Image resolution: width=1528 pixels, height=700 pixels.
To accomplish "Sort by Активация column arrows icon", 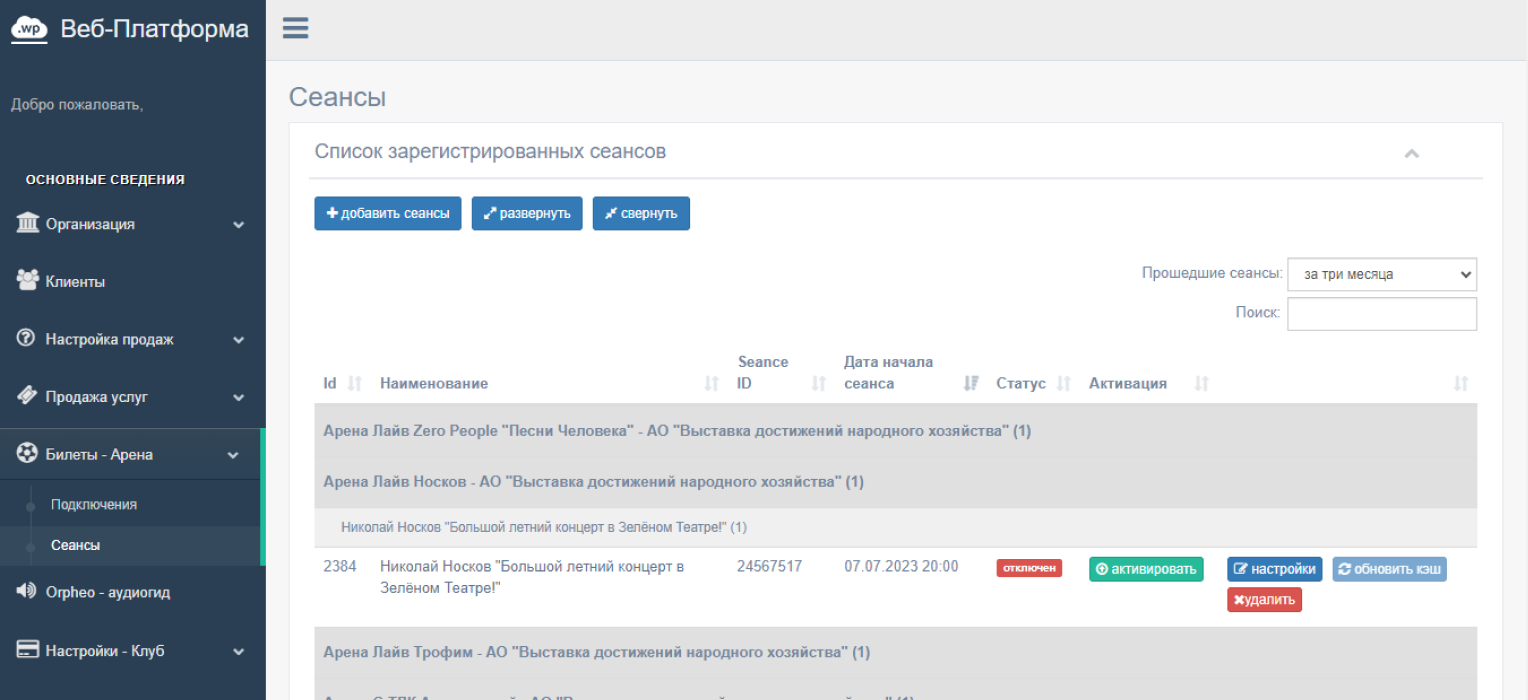I will 1202,383.
